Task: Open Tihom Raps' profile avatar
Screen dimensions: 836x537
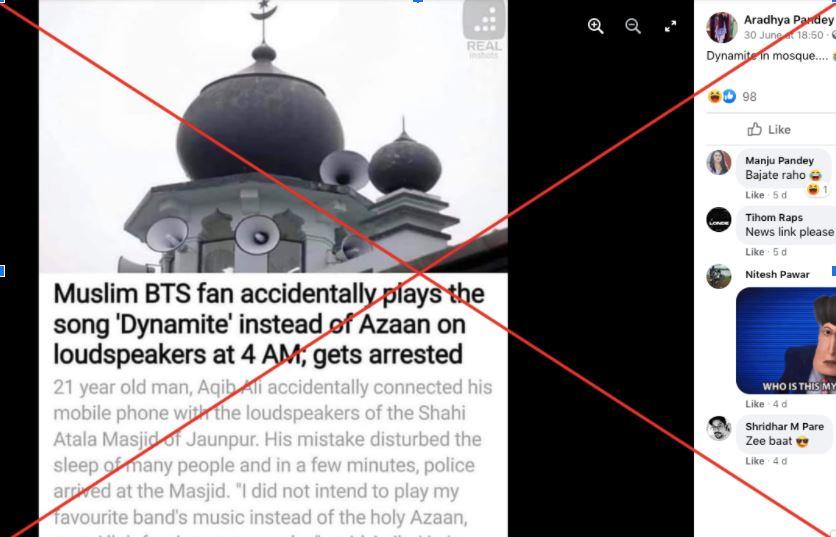Action: pyautogui.click(x=719, y=219)
